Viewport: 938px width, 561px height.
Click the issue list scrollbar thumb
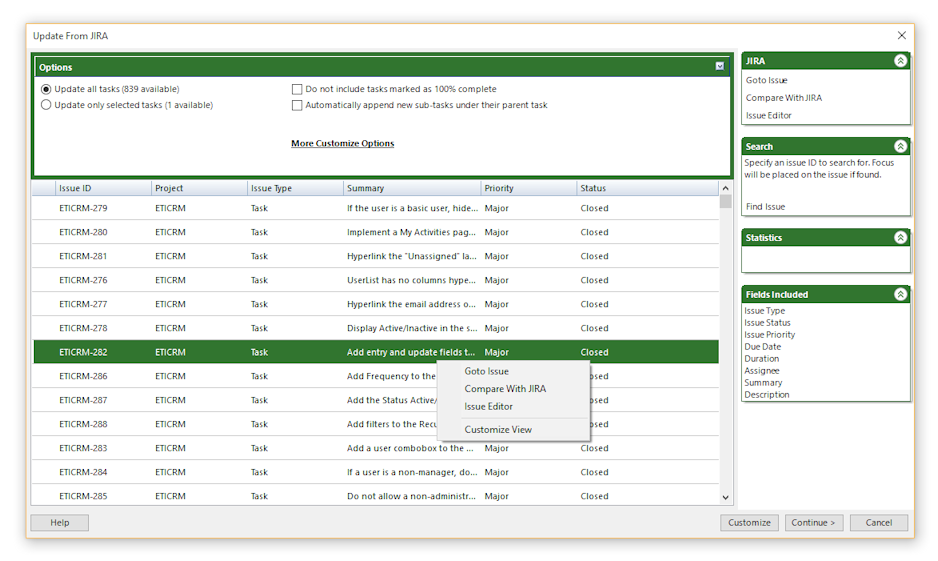(x=726, y=202)
